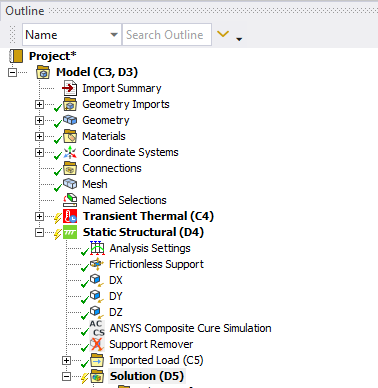Click the Solution (D5) folder icon
The width and height of the screenshot is (378, 388).
pyautogui.click(x=97, y=376)
